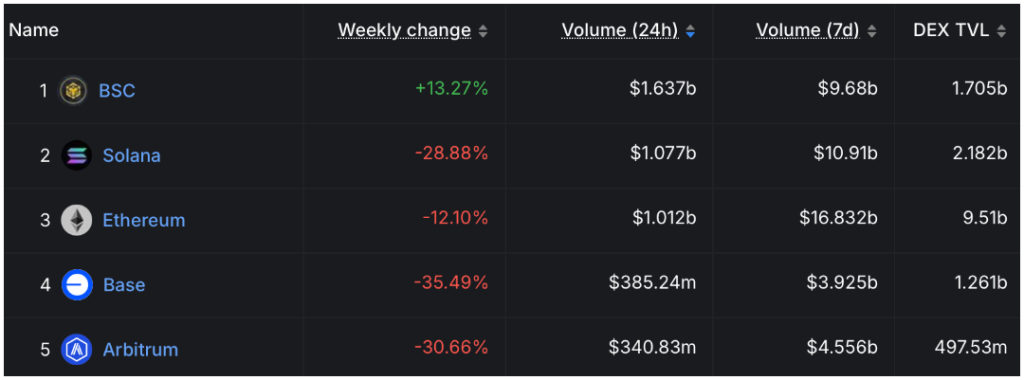Sort table by Volume (24h) header
Image resolution: width=1024 pixels, height=380 pixels.
[620, 30]
